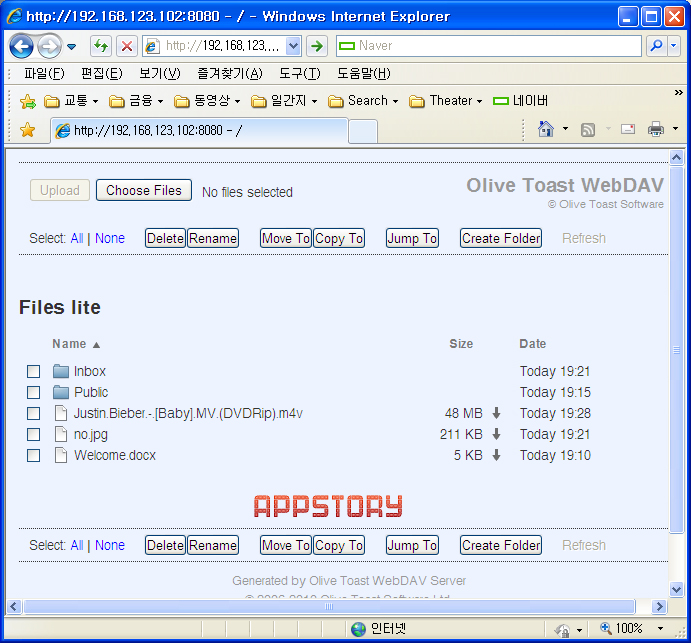691x643 pixels.
Task: Open the Favorites Center star icon
Action: (x=27, y=130)
